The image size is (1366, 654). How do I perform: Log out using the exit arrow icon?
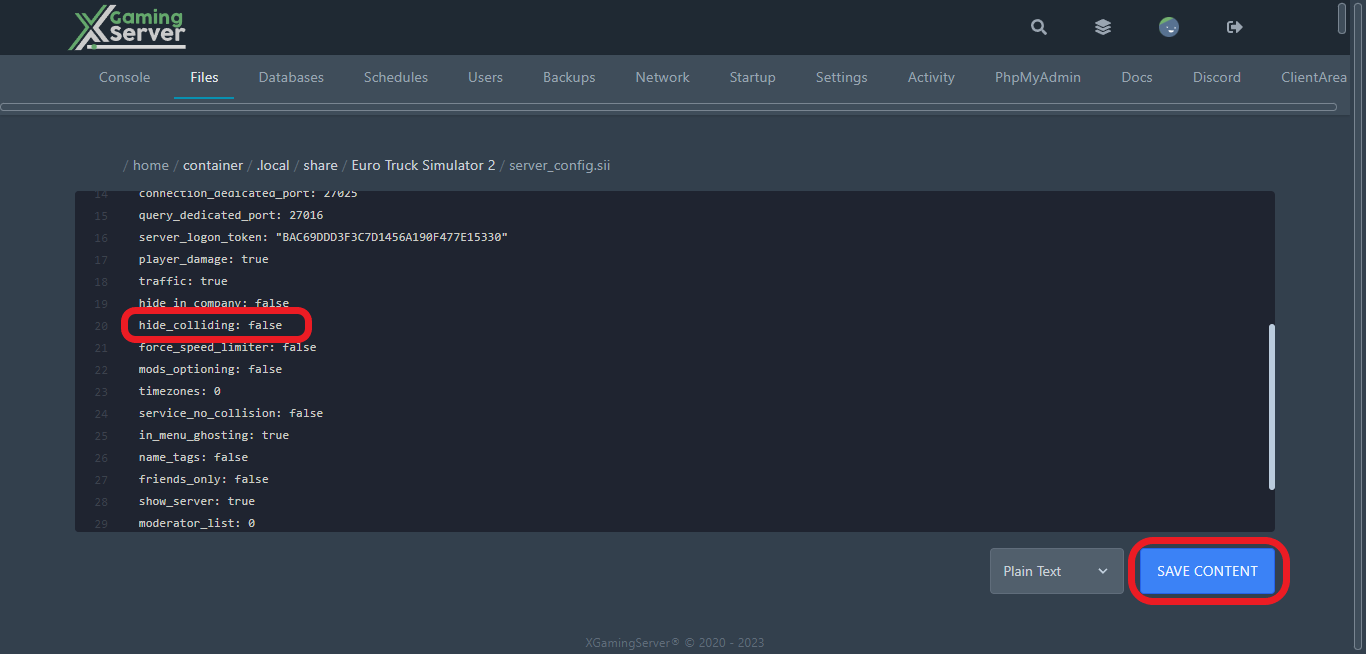click(x=1234, y=27)
